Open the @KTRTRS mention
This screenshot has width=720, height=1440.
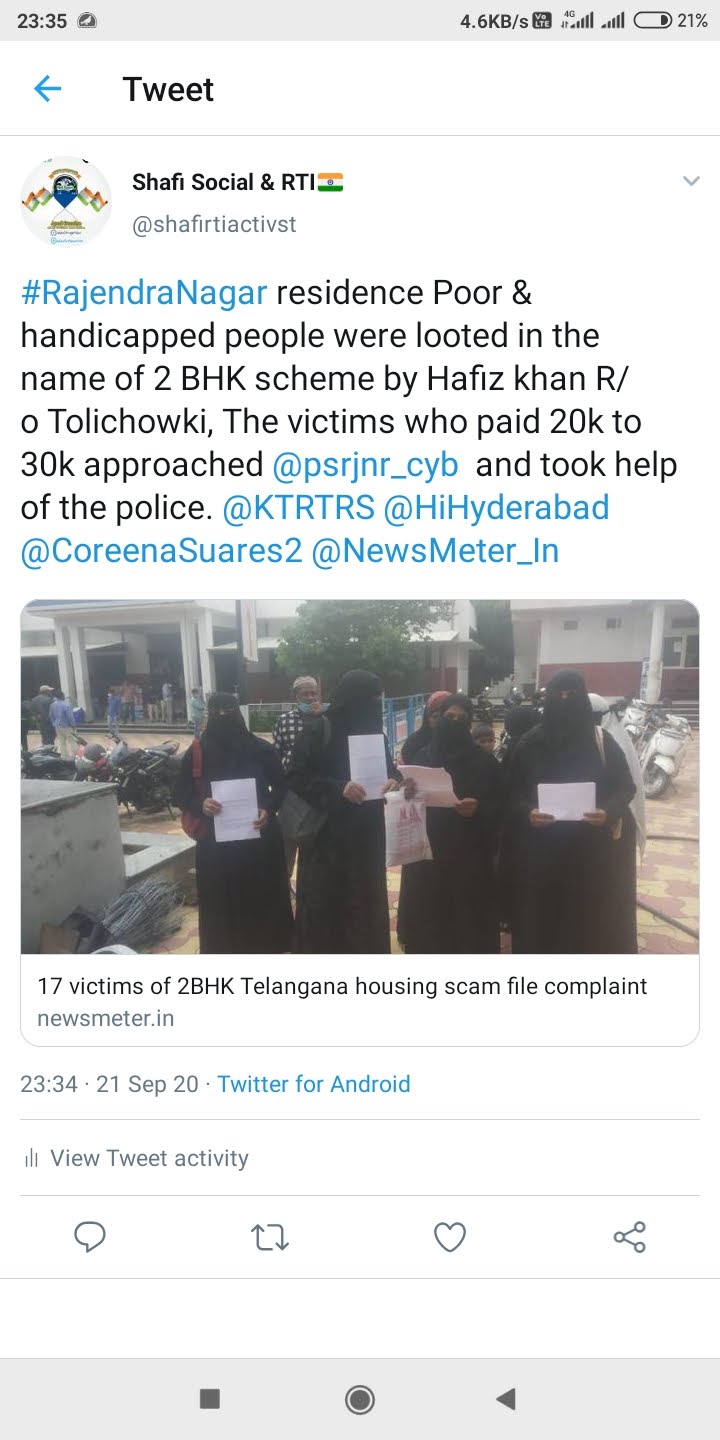coord(298,508)
